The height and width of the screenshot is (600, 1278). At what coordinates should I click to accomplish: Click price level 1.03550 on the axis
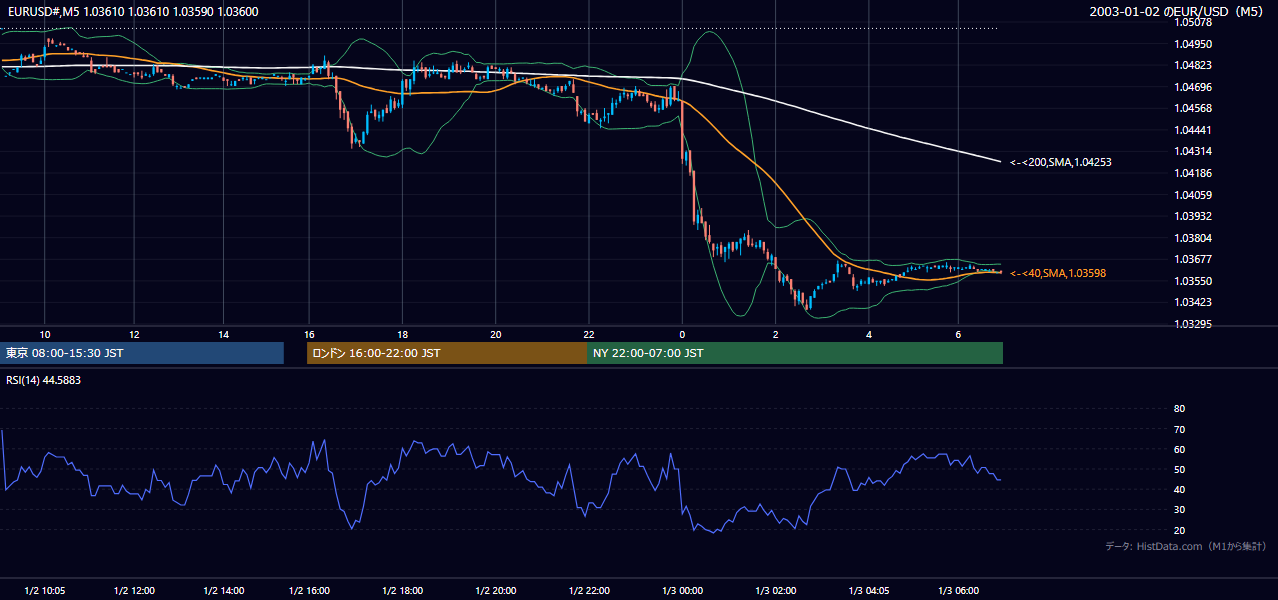tap(1193, 281)
